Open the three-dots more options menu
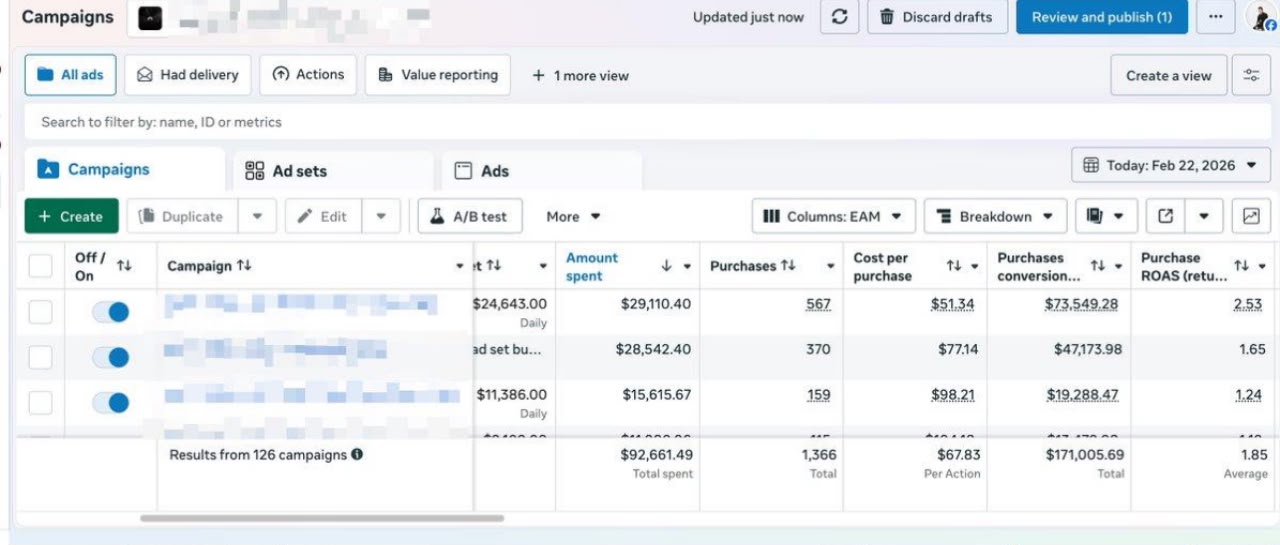This screenshot has width=1280, height=545. (x=1215, y=17)
